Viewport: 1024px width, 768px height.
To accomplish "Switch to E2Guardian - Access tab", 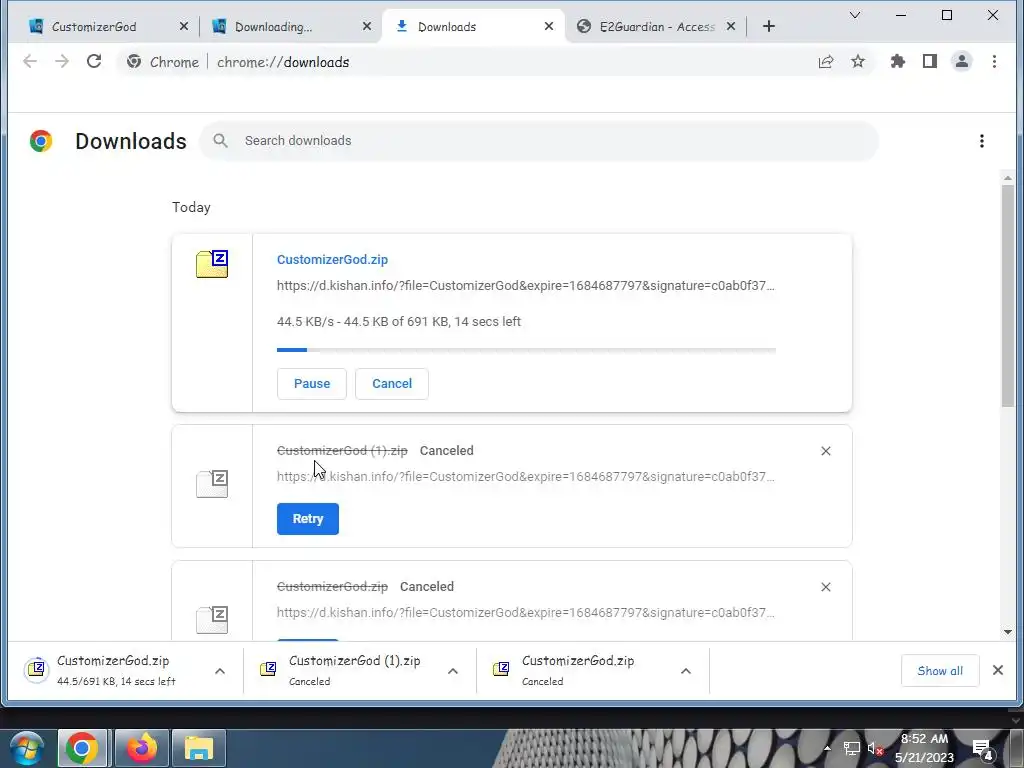I will (x=656, y=26).
